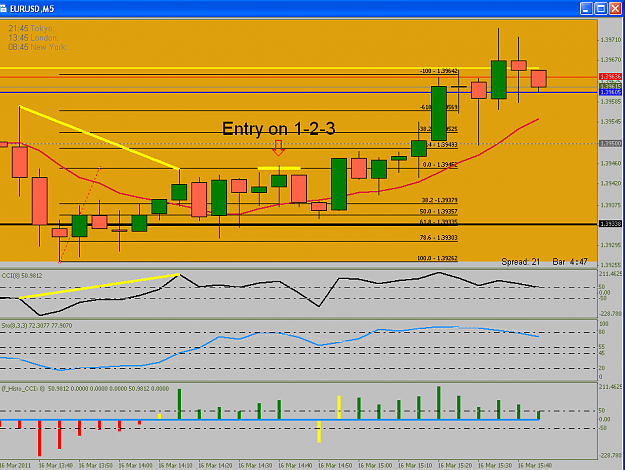Open the chart window system menu icon

pos(3,8)
